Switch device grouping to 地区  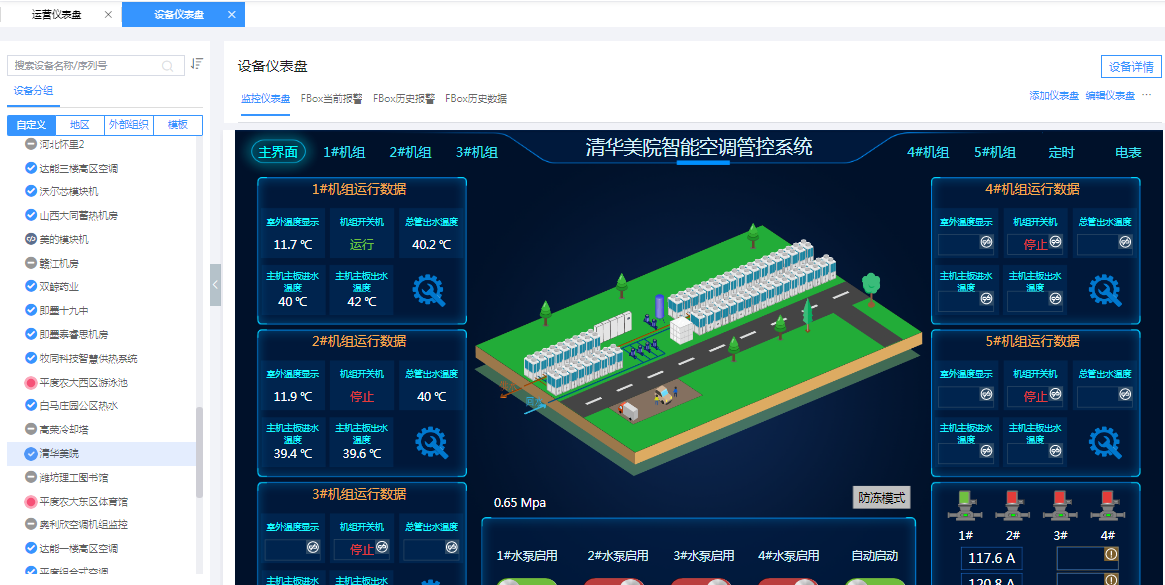tap(79, 125)
